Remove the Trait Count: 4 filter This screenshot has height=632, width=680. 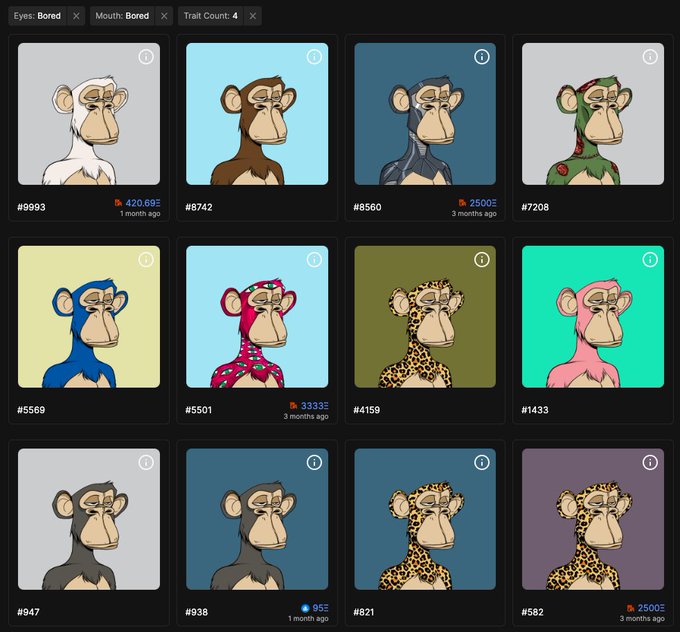click(253, 16)
